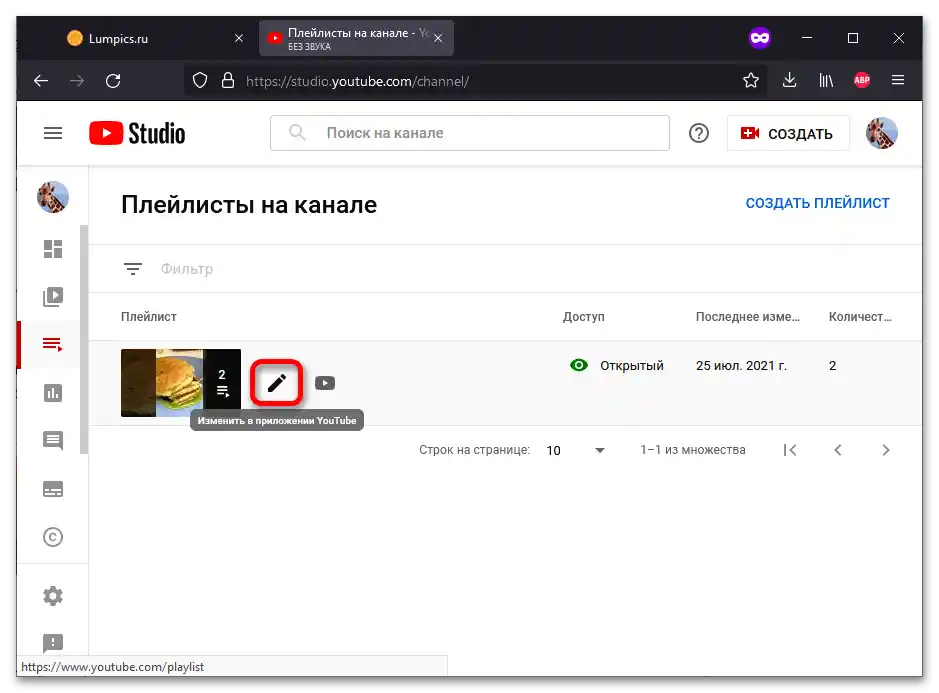The image size is (939, 693).
Task: Click the 1–1 из множества text
Action: (x=693, y=450)
